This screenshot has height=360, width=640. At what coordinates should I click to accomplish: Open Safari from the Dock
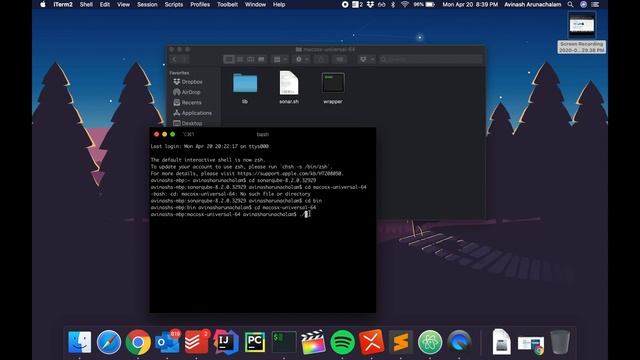[109, 342]
